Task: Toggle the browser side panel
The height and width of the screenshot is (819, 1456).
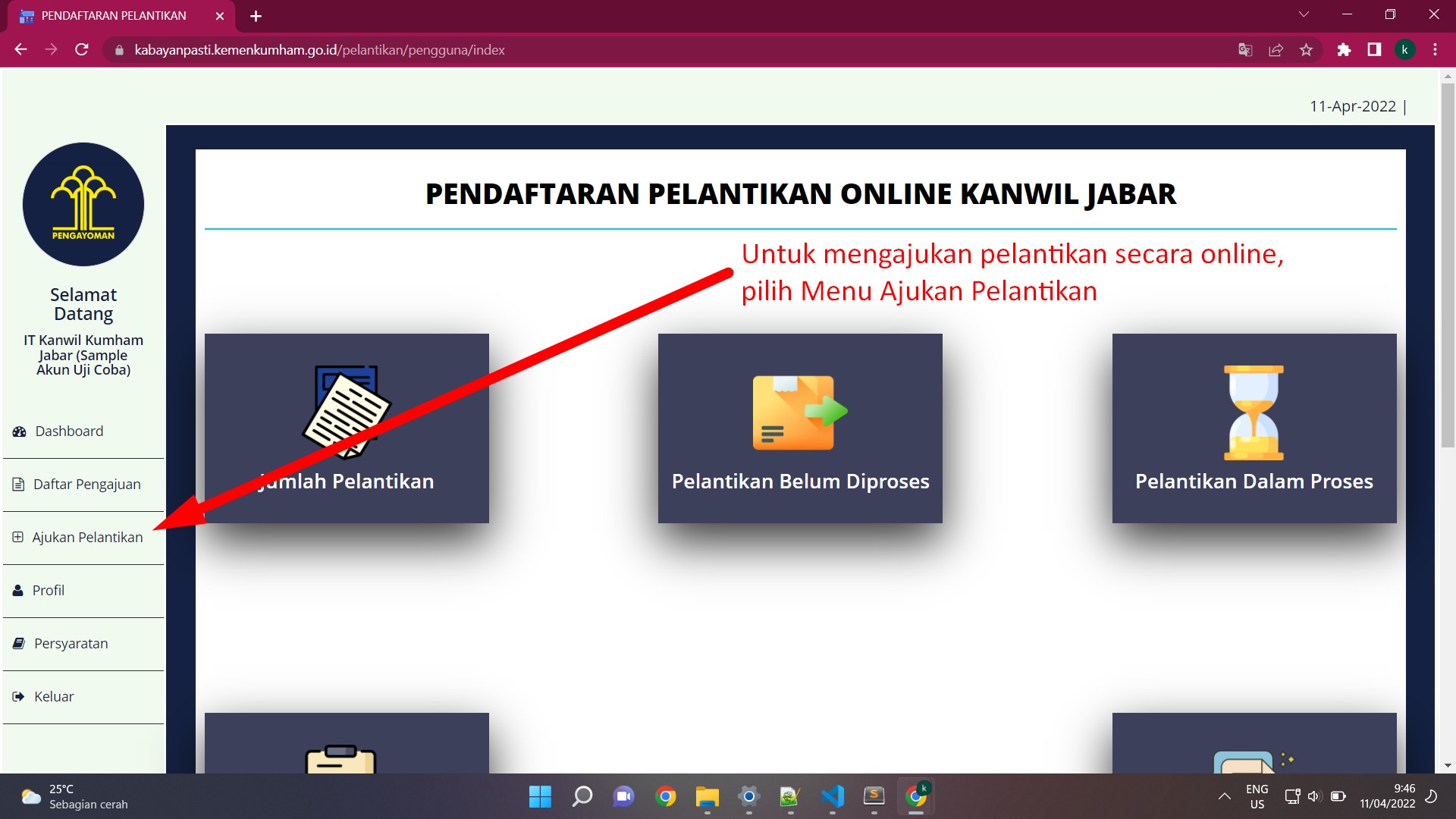Action: tap(1374, 50)
